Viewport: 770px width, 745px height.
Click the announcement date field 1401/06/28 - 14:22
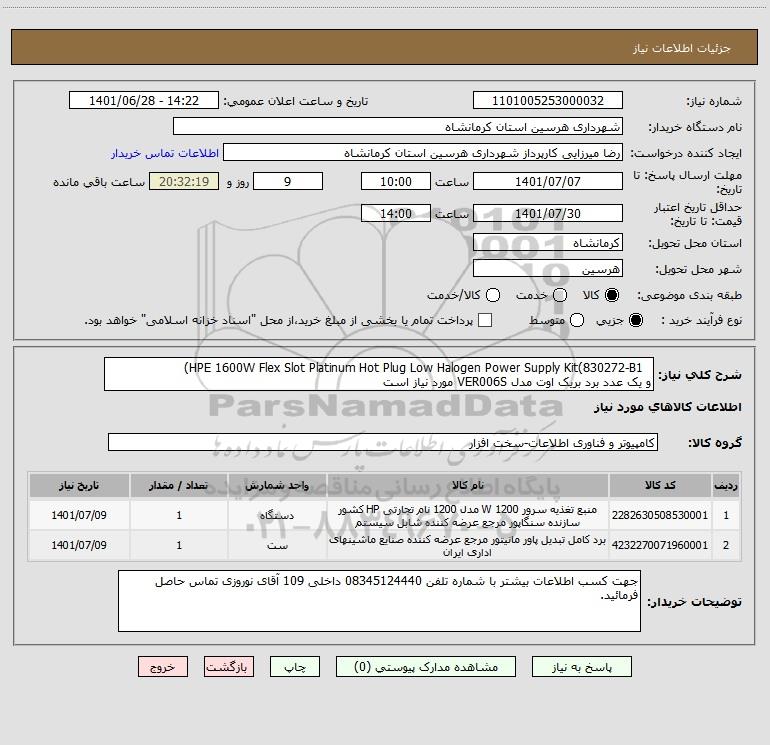144,101
